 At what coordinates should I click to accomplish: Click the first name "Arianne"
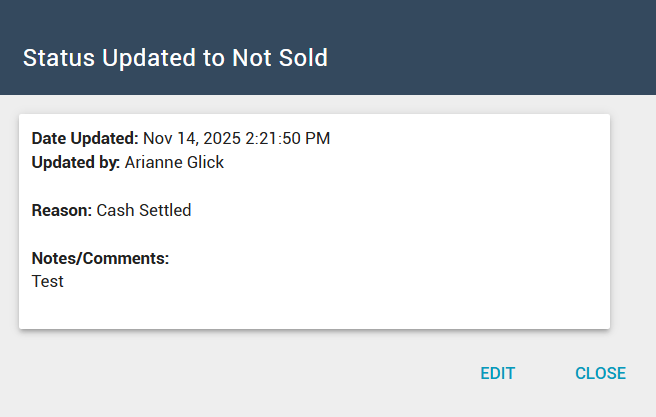[153, 162]
